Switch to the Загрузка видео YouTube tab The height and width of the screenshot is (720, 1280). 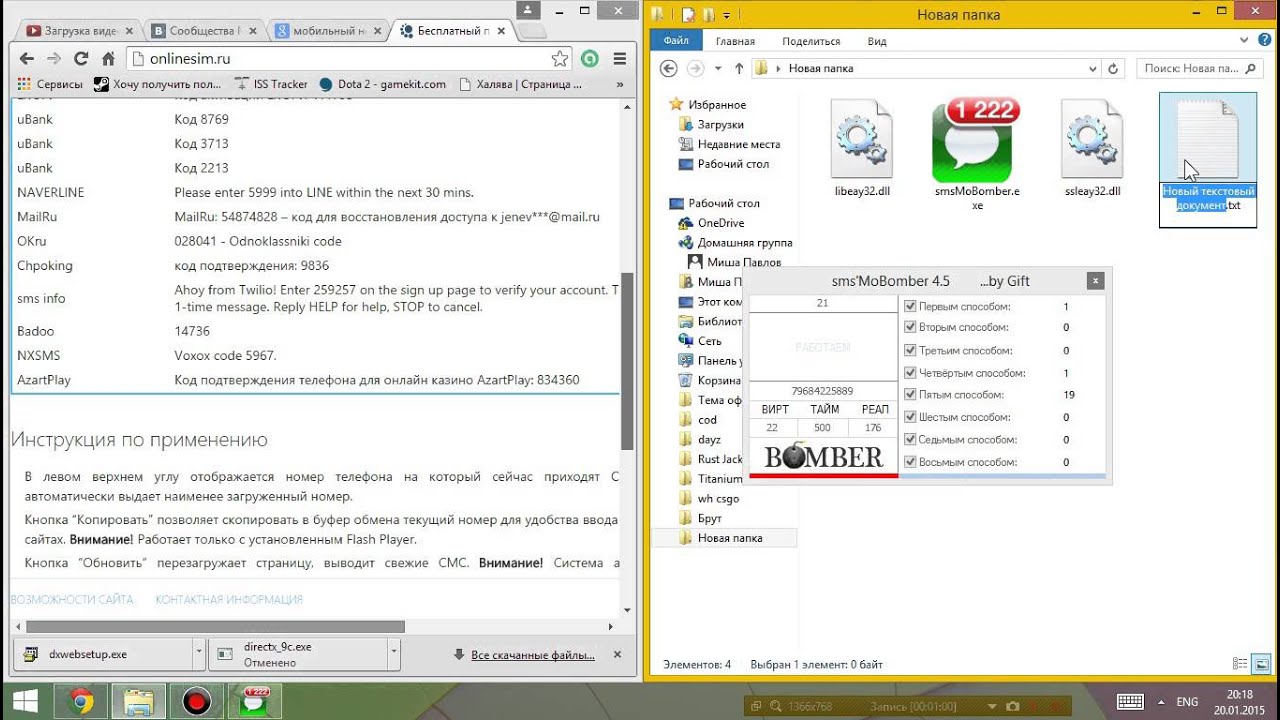point(80,31)
